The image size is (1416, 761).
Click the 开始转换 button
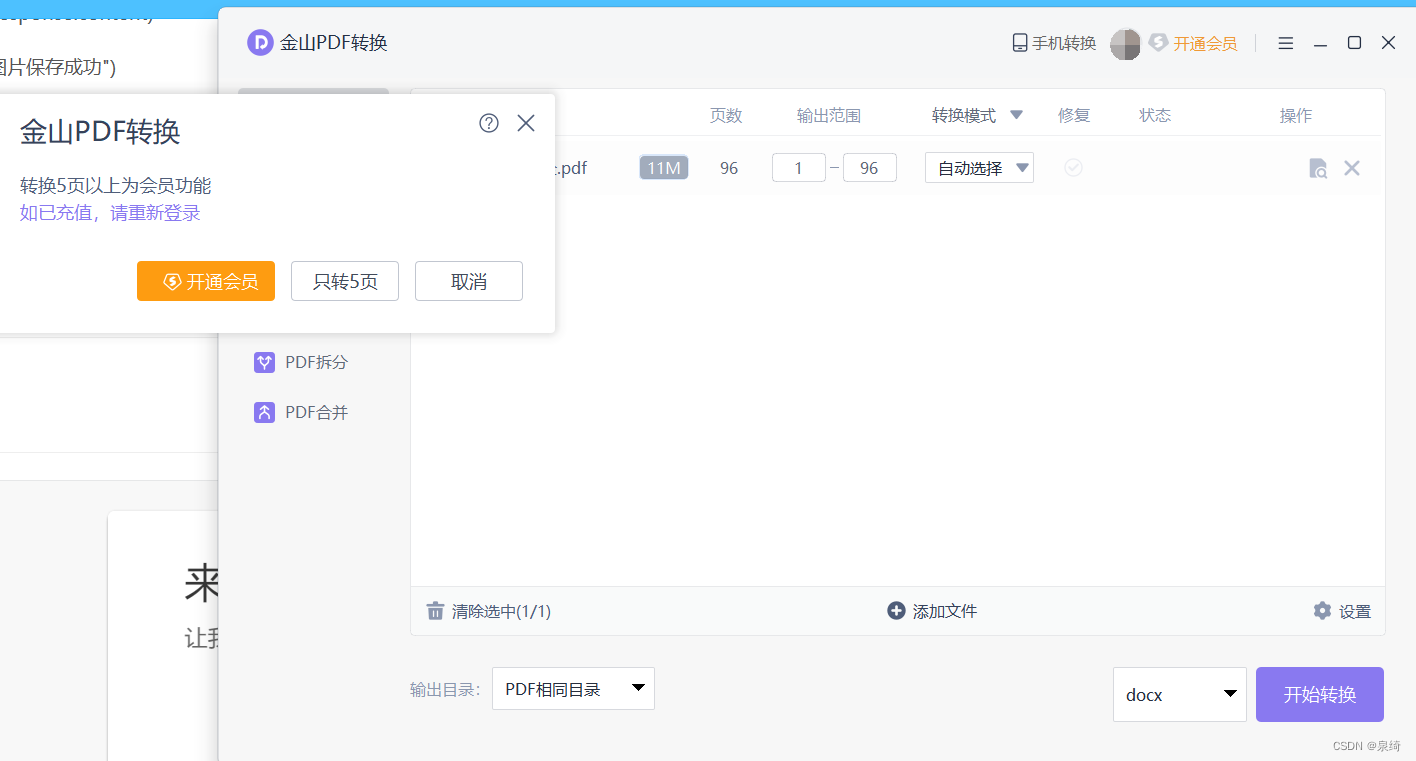[1319, 694]
